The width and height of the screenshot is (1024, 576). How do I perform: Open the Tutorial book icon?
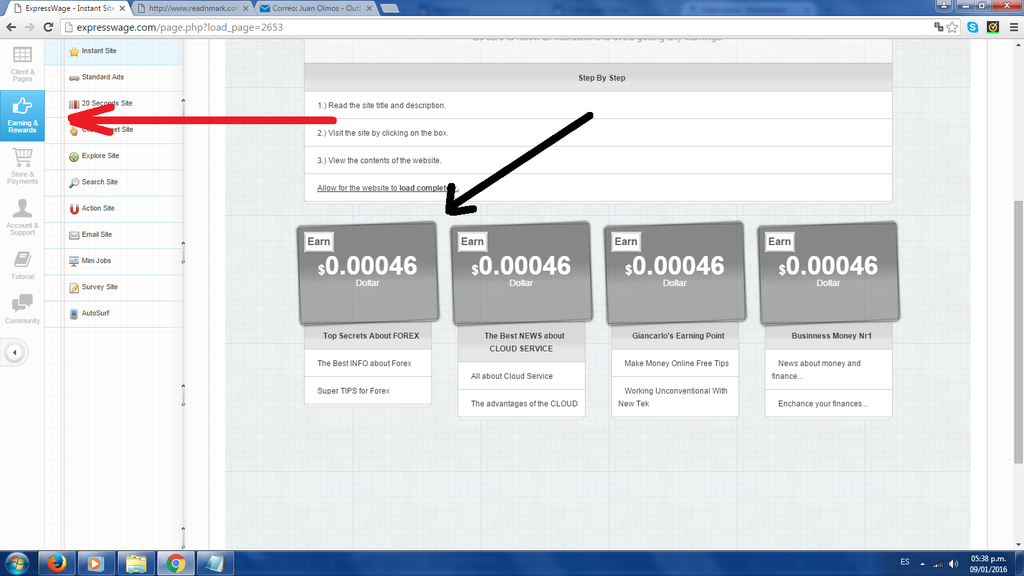click(x=22, y=265)
